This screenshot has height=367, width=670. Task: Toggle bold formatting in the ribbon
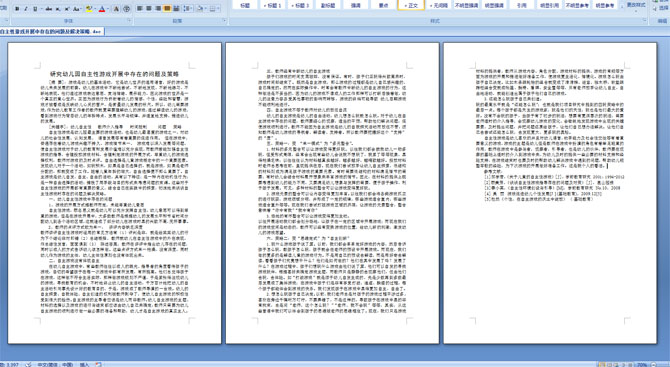[x=17, y=9]
